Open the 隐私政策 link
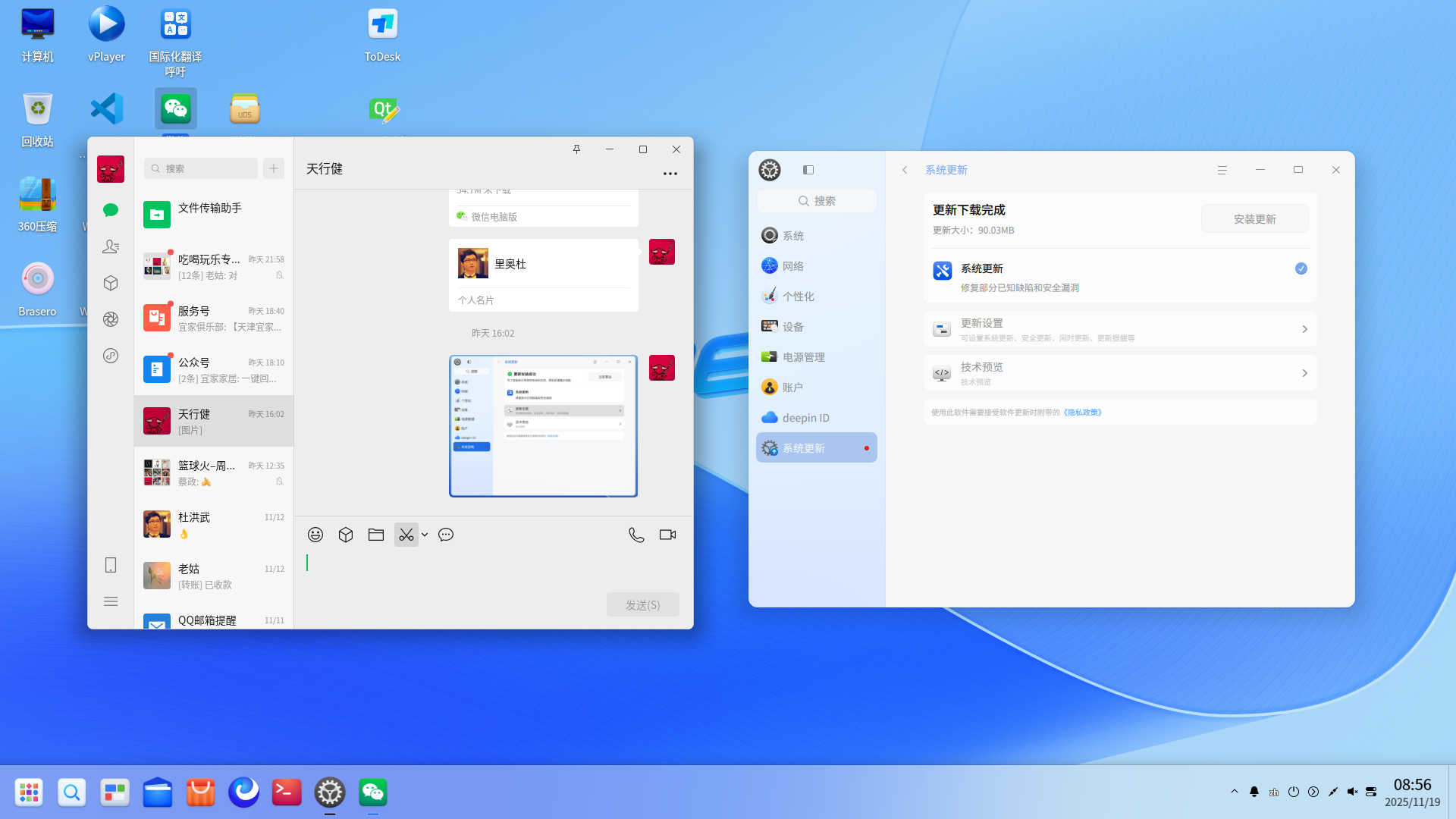The height and width of the screenshot is (819, 1456). click(1083, 413)
